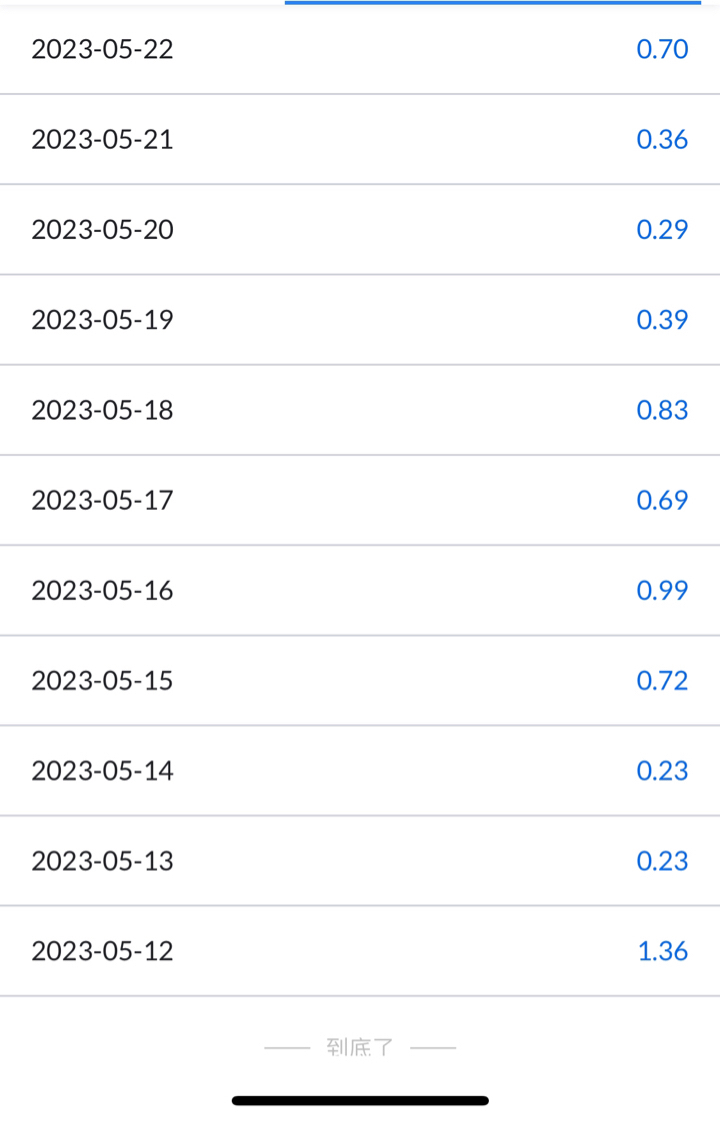Viewport: 720px width, 1122px height.
Task: Select the 2023-05-13 entry
Action: click(x=360, y=861)
